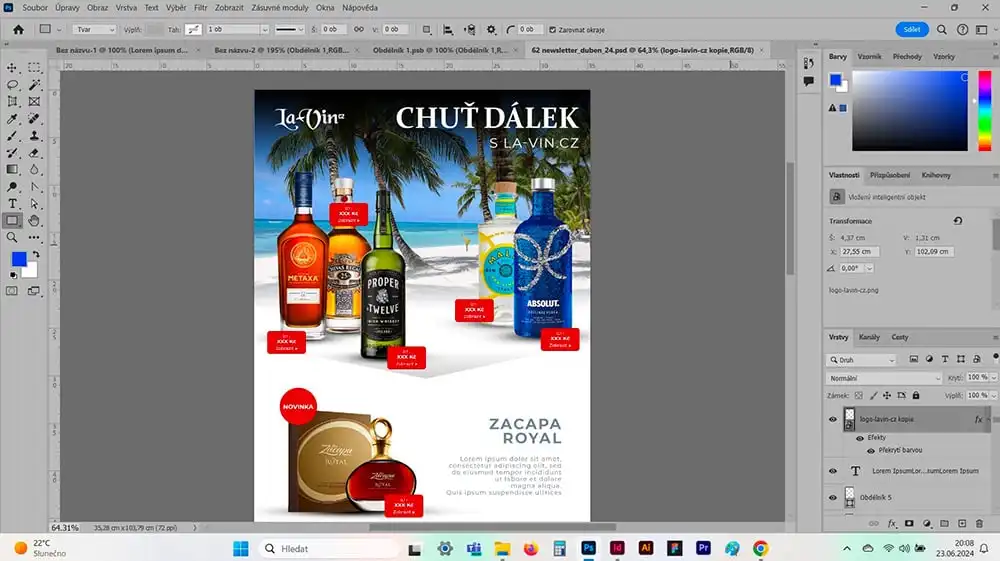Add a layer mask

point(909,523)
